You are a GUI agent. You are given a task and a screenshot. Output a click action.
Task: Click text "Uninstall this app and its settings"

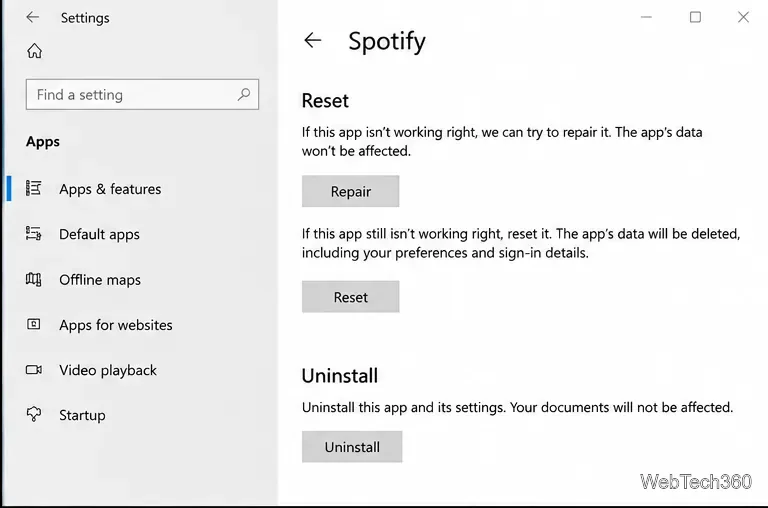click(404, 407)
